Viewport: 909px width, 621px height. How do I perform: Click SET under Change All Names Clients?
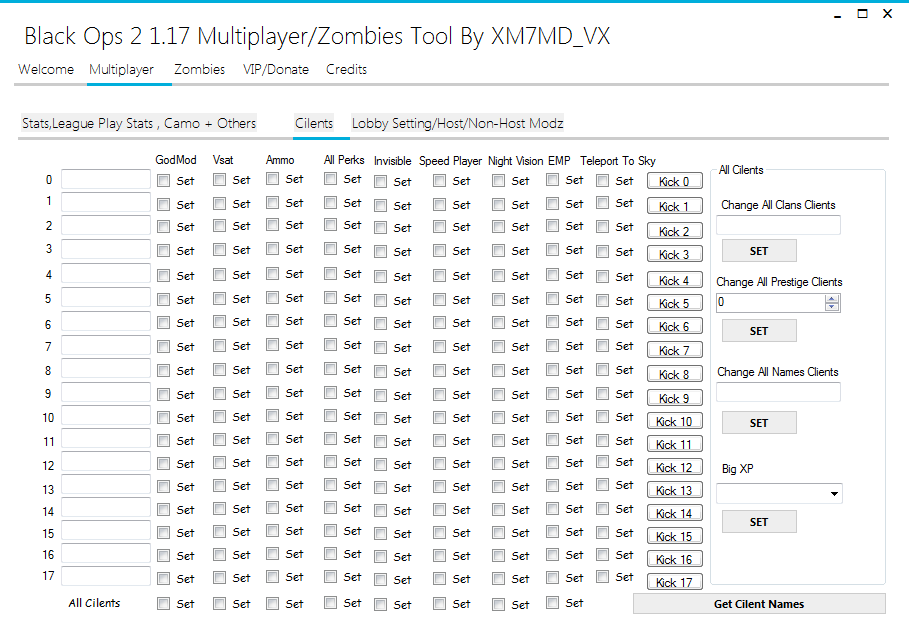759,423
